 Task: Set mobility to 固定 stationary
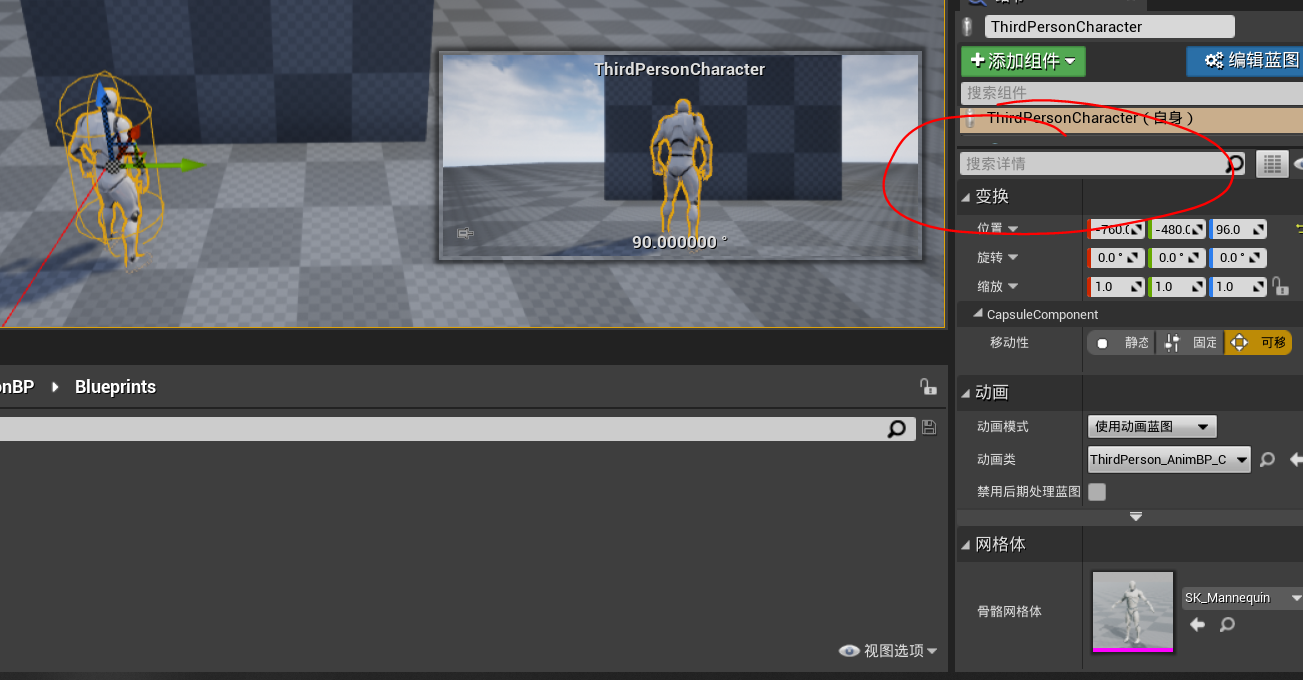(1190, 343)
